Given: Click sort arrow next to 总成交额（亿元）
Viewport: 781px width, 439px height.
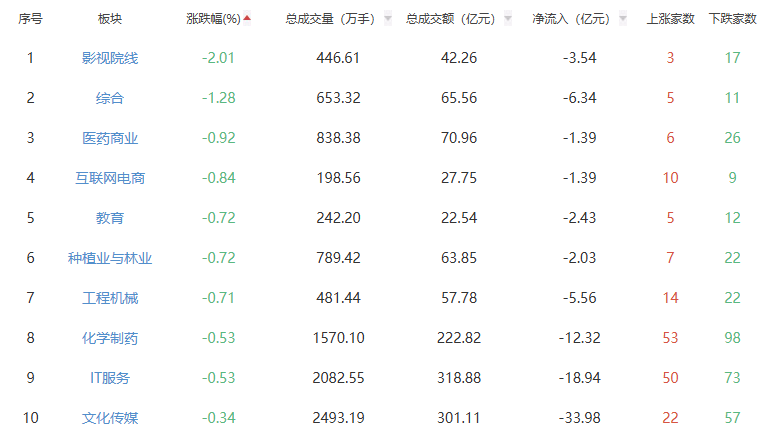Looking at the screenshot, I should coord(509,19).
